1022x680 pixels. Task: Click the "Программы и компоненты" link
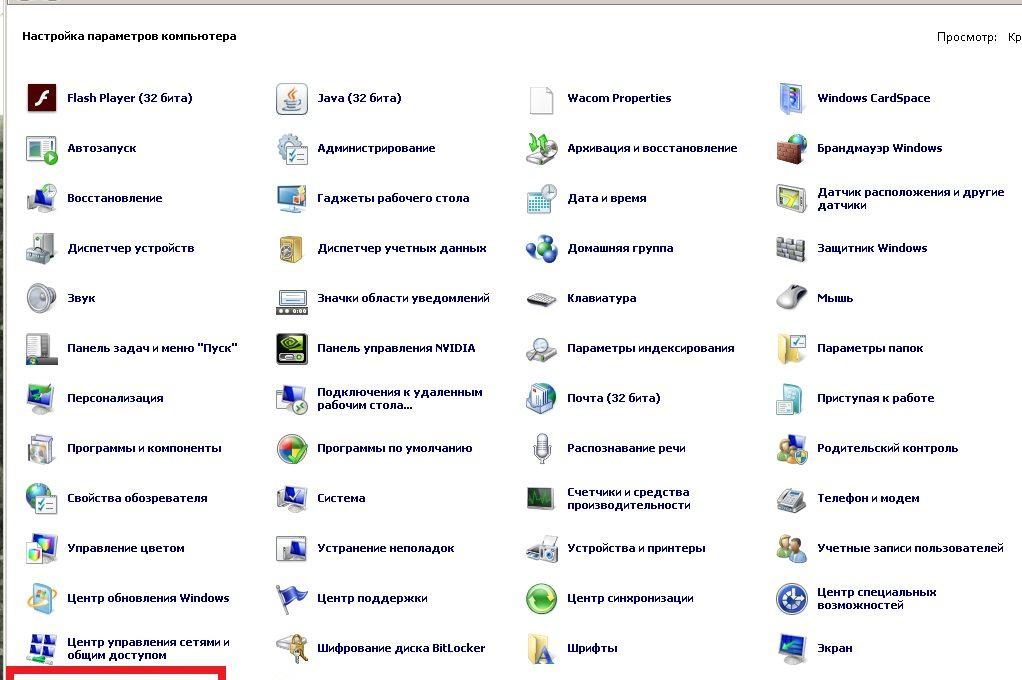144,449
